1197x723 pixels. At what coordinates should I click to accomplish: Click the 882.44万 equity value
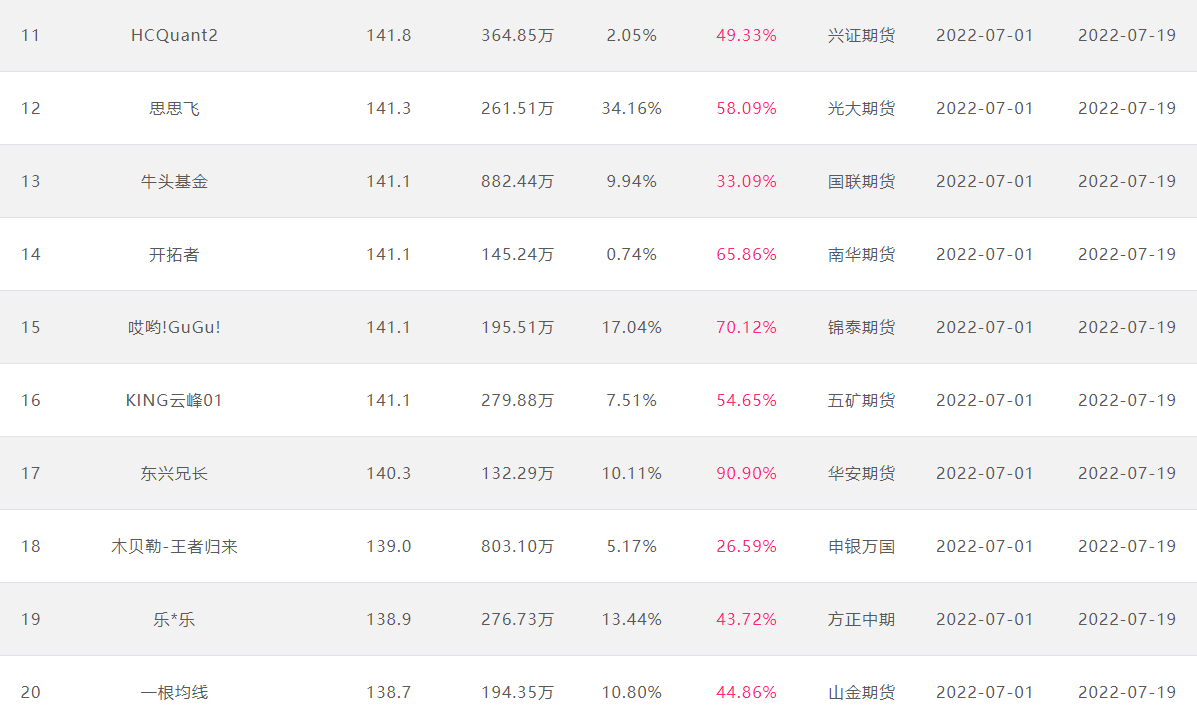(517, 181)
